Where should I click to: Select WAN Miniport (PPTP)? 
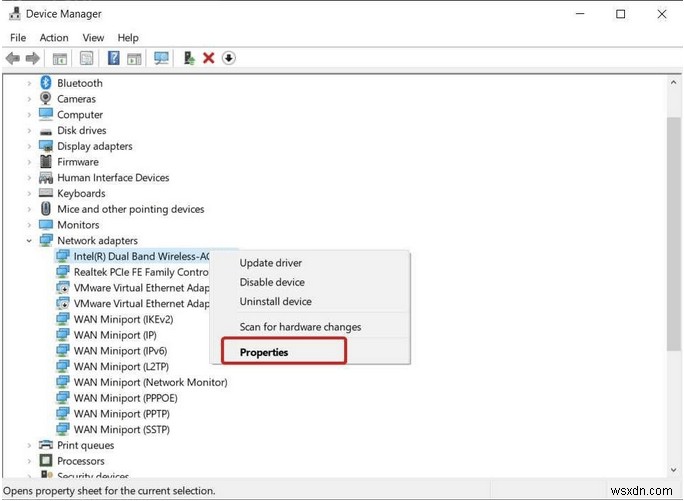[122, 413]
